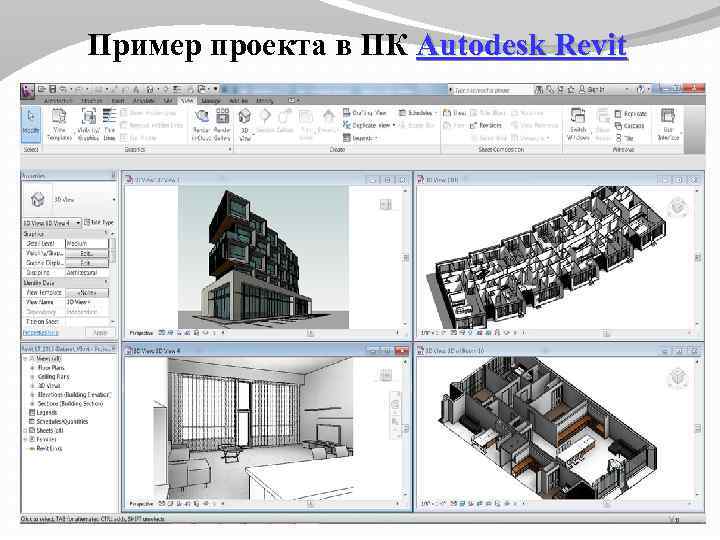Click the Sign In user icon
Screen dimensions: 720x540
coord(582,90)
